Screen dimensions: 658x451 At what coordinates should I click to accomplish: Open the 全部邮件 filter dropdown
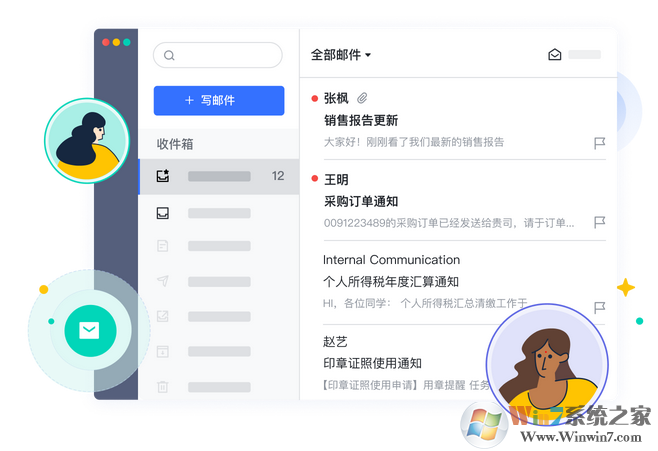tap(340, 55)
